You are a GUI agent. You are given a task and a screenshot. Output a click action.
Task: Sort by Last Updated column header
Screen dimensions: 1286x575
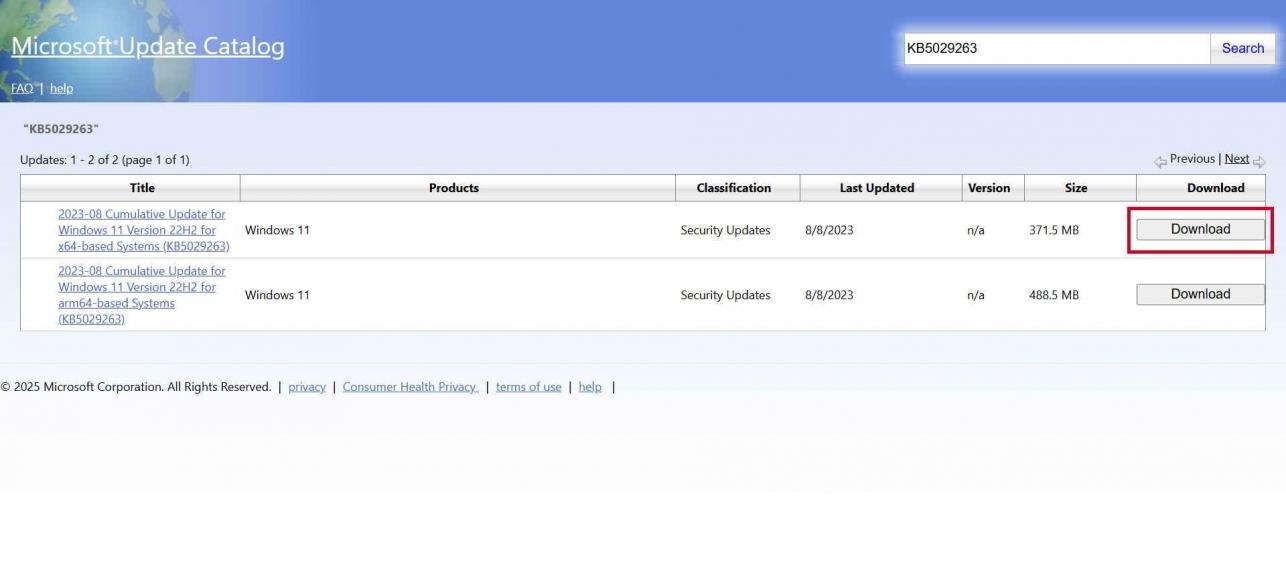click(x=876, y=188)
